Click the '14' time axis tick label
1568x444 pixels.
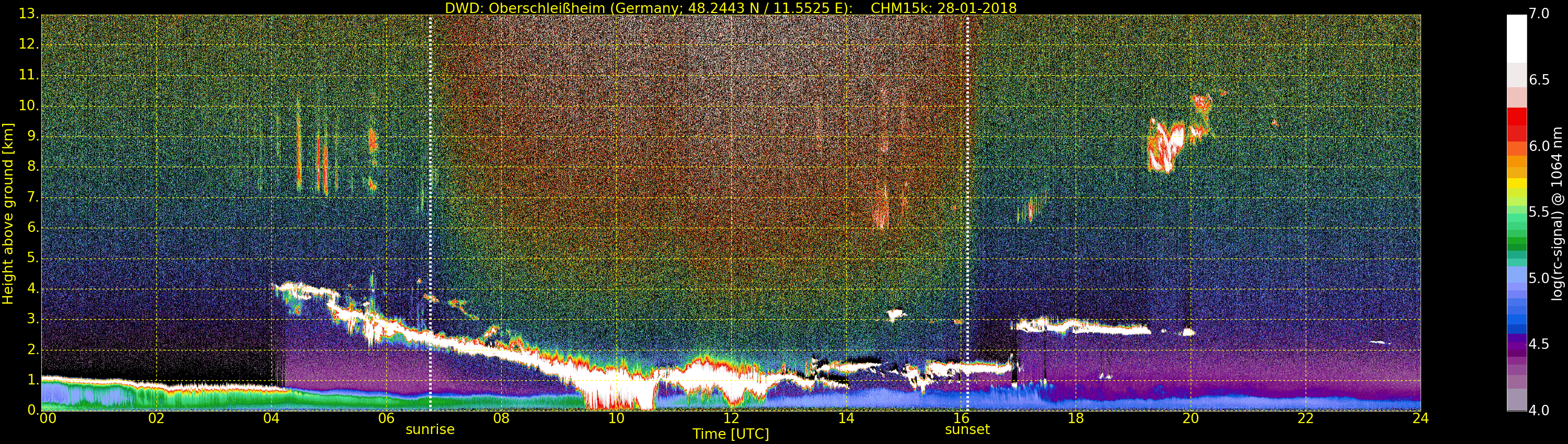pyautogui.click(x=846, y=418)
